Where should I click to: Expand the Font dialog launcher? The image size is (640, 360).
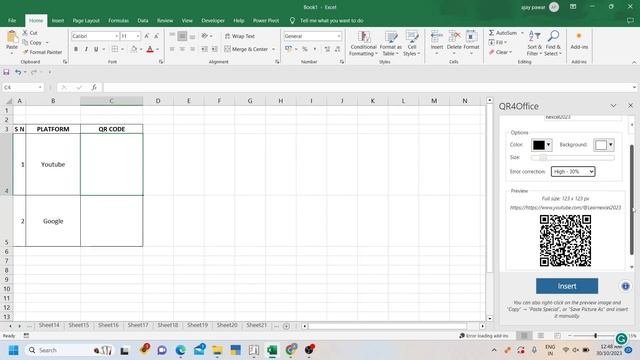pyautogui.click(x=161, y=62)
